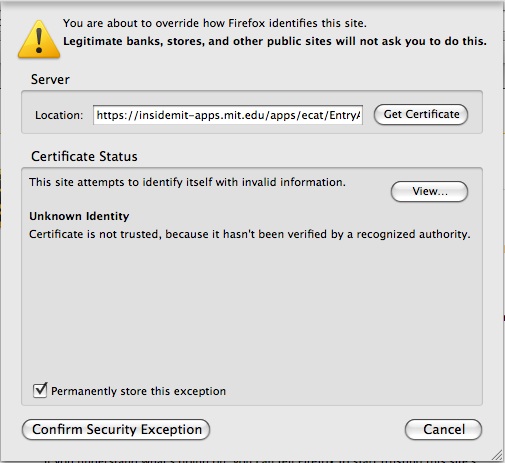Click the partially visible text below dialog
This screenshot has height=463, width=505.
point(260,461)
